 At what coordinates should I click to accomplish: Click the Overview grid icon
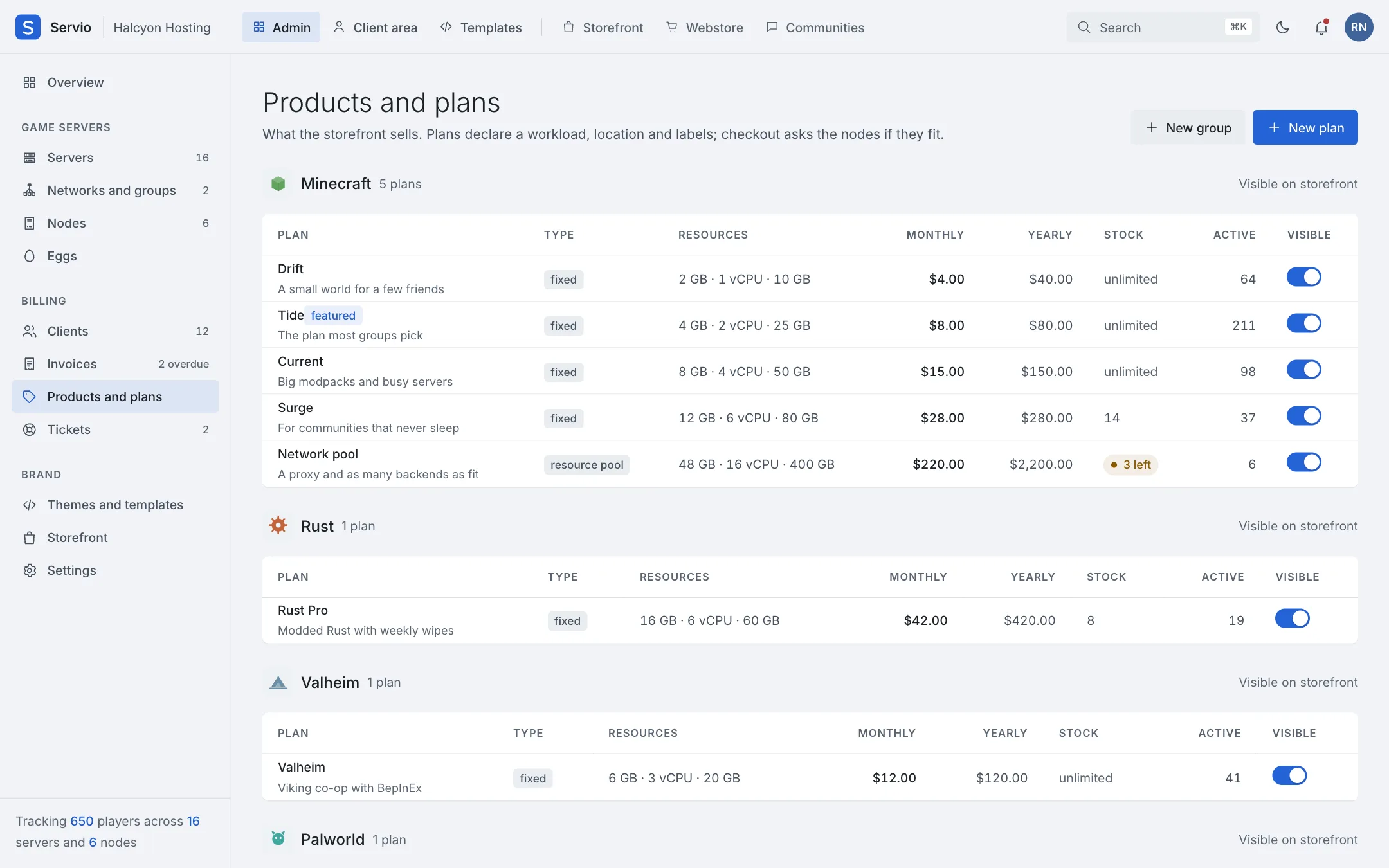coord(30,82)
